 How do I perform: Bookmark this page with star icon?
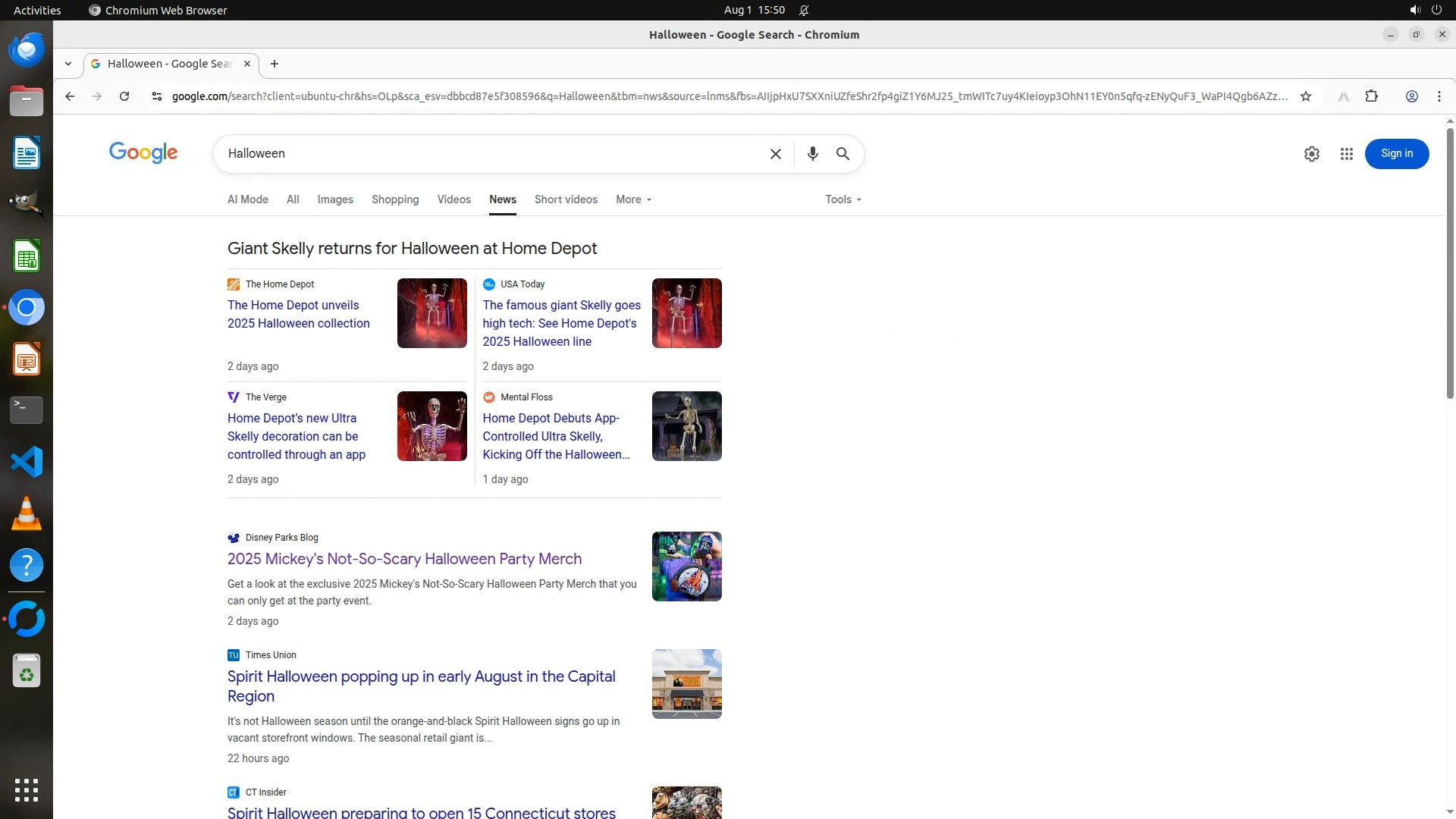(1305, 96)
